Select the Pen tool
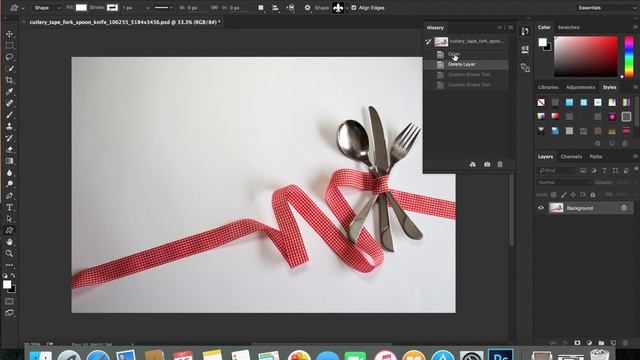 pos(9,196)
